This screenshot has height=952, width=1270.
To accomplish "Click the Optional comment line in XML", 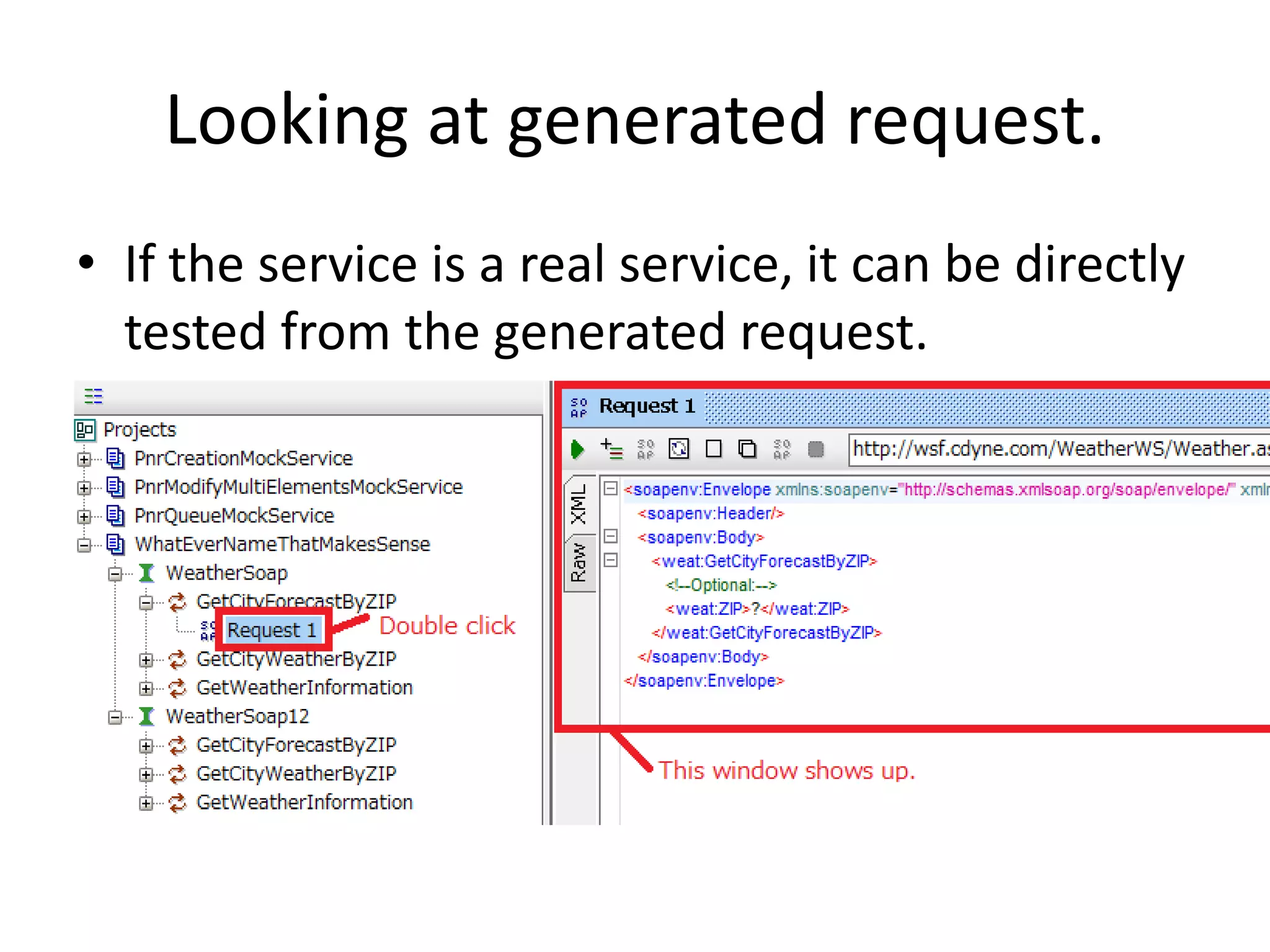I will pyautogui.click(x=721, y=585).
